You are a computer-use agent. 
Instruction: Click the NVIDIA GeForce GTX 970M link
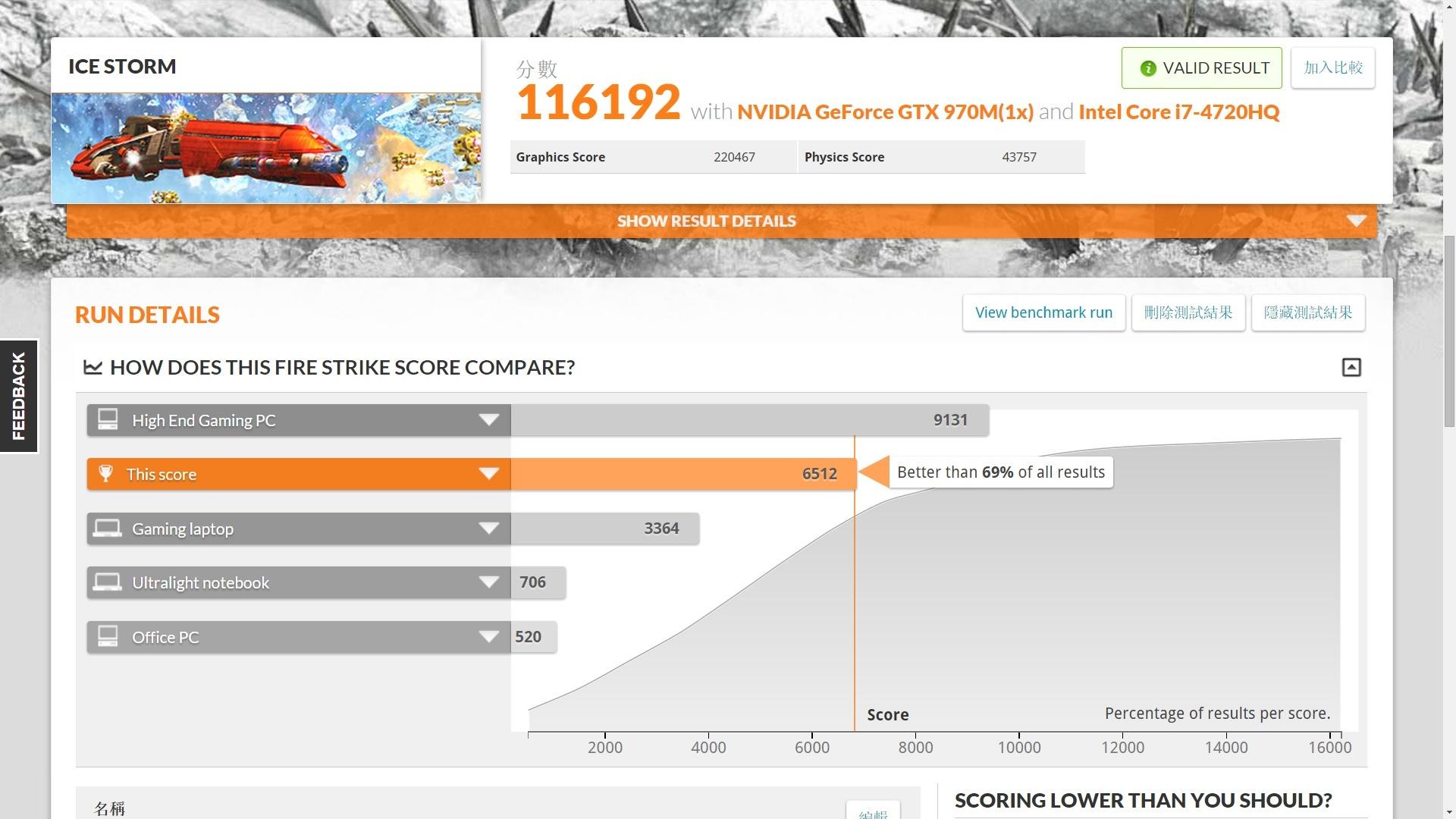click(885, 112)
